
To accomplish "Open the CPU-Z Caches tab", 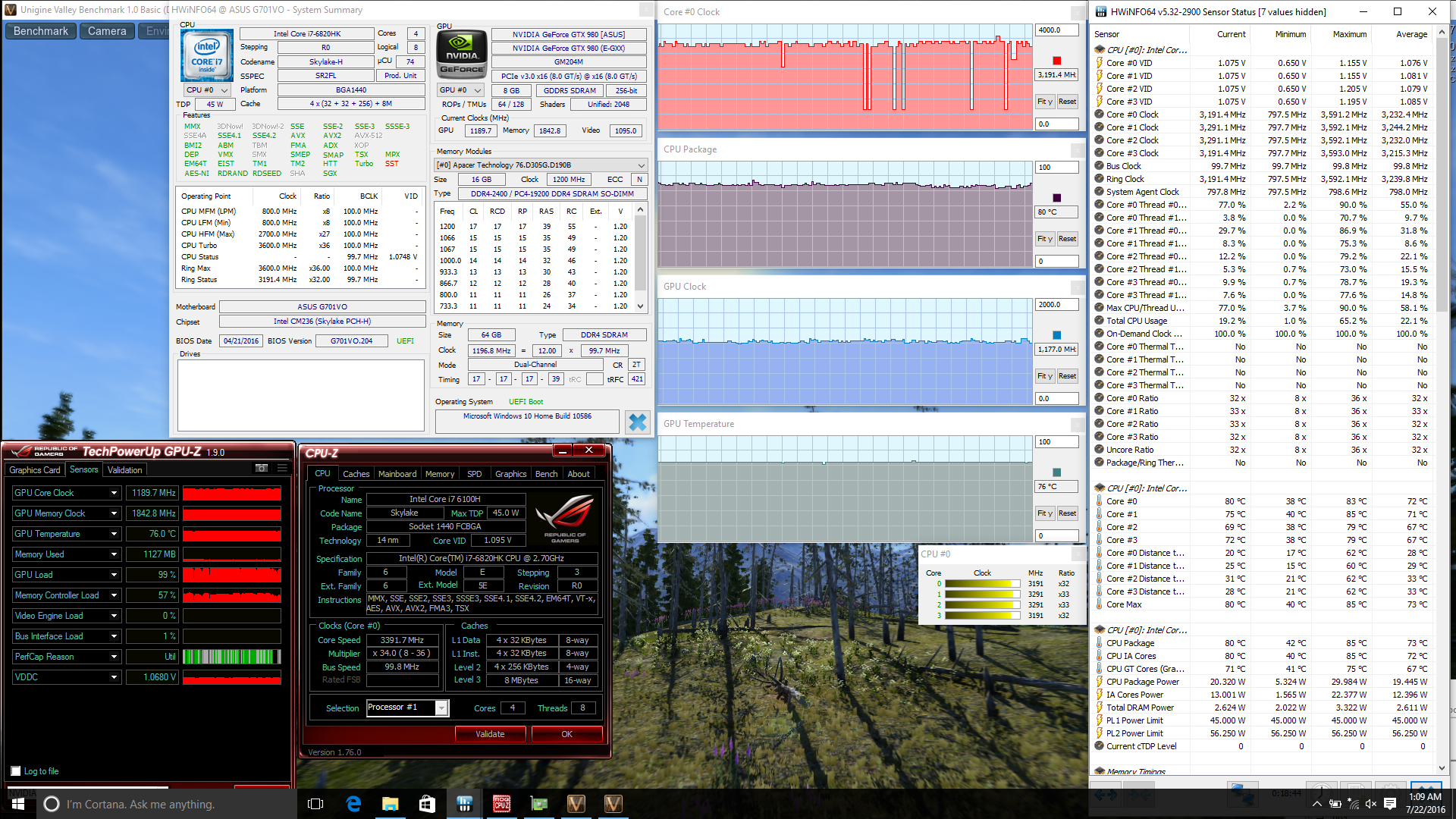I will [x=356, y=474].
